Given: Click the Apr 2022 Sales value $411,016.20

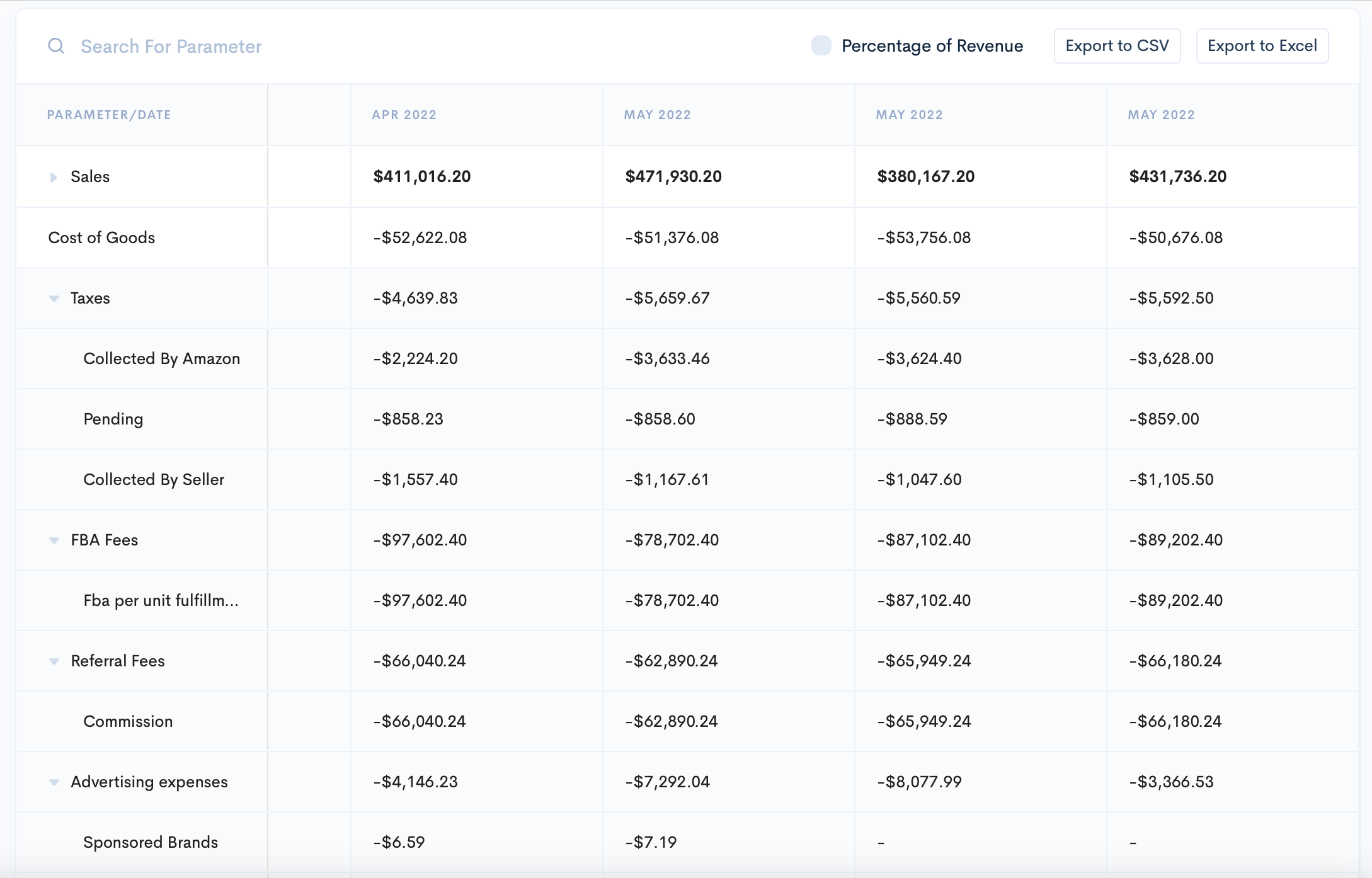Looking at the screenshot, I should [x=421, y=176].
